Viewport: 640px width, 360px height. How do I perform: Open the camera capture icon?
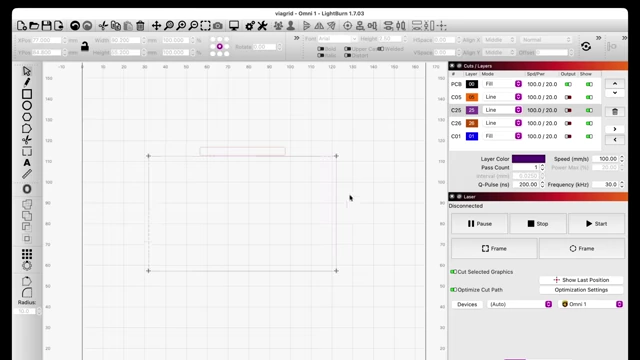click(218, 26)
